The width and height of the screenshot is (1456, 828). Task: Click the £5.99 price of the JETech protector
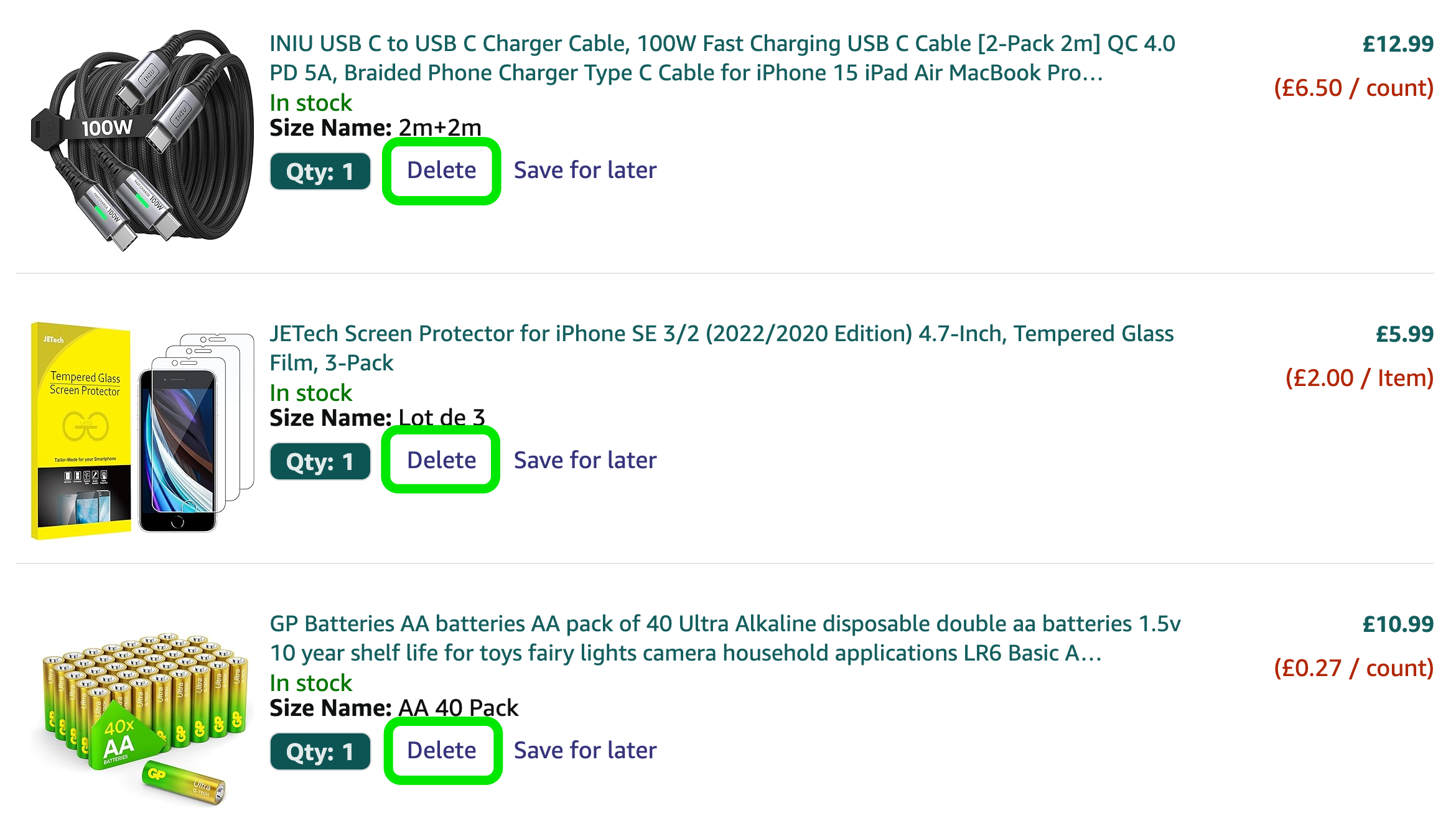point(1404,334)
